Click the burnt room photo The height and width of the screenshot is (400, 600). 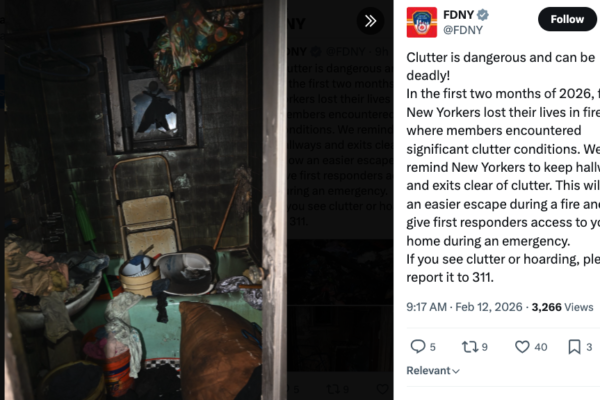(145, 200)
